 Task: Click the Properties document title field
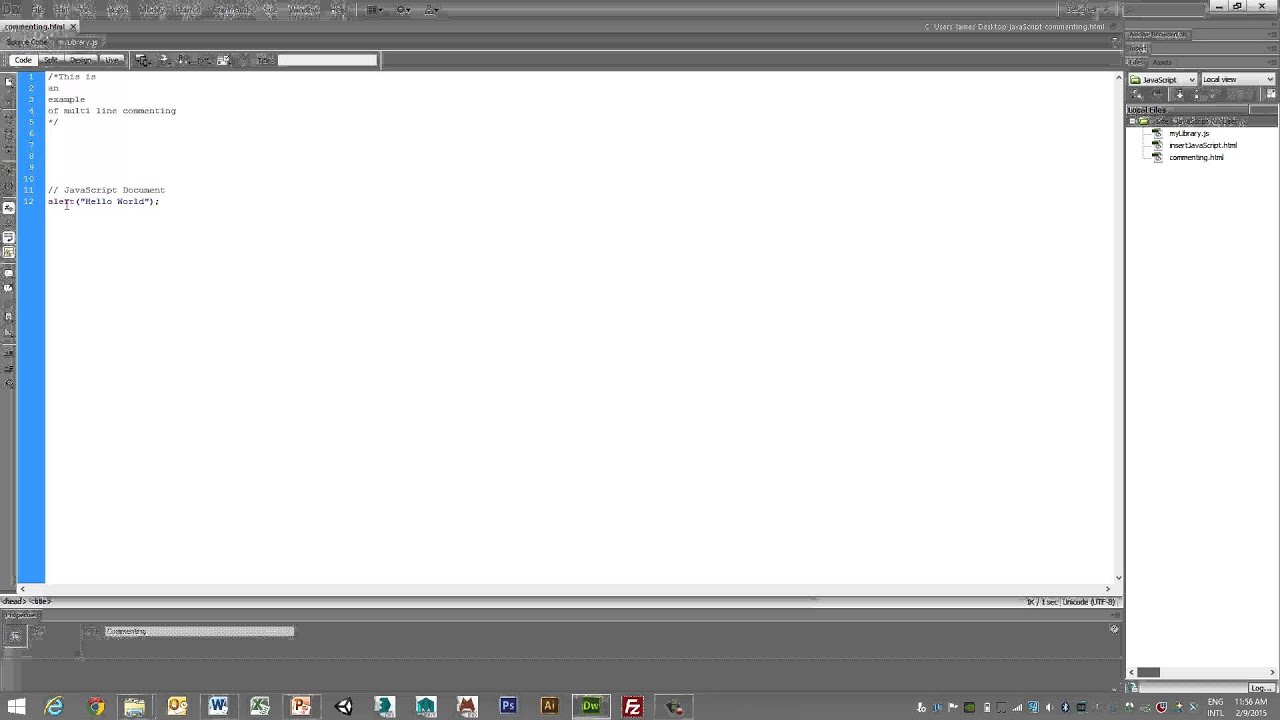click(x=198, y=631)
